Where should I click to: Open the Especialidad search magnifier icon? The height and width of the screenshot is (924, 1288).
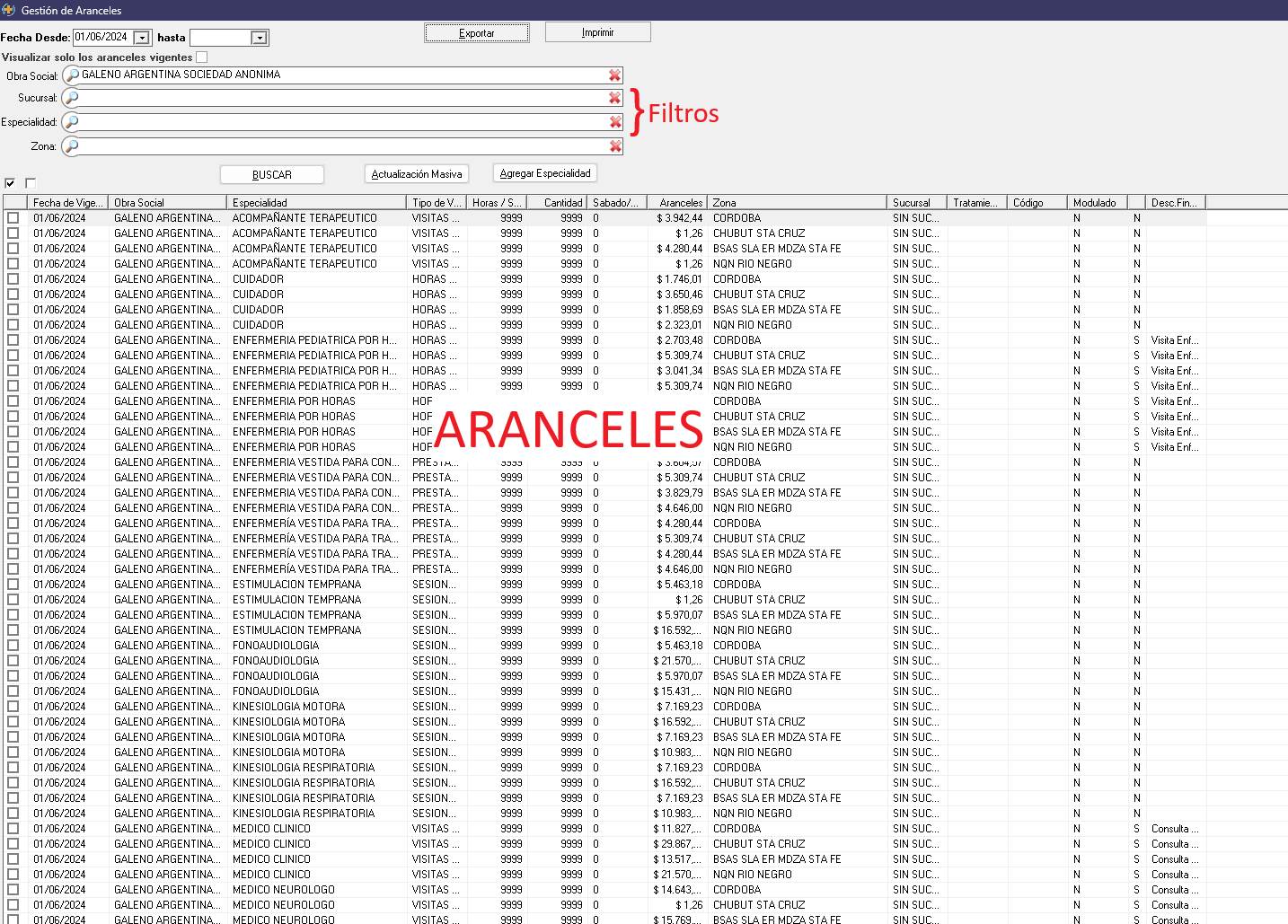point(72,122)
